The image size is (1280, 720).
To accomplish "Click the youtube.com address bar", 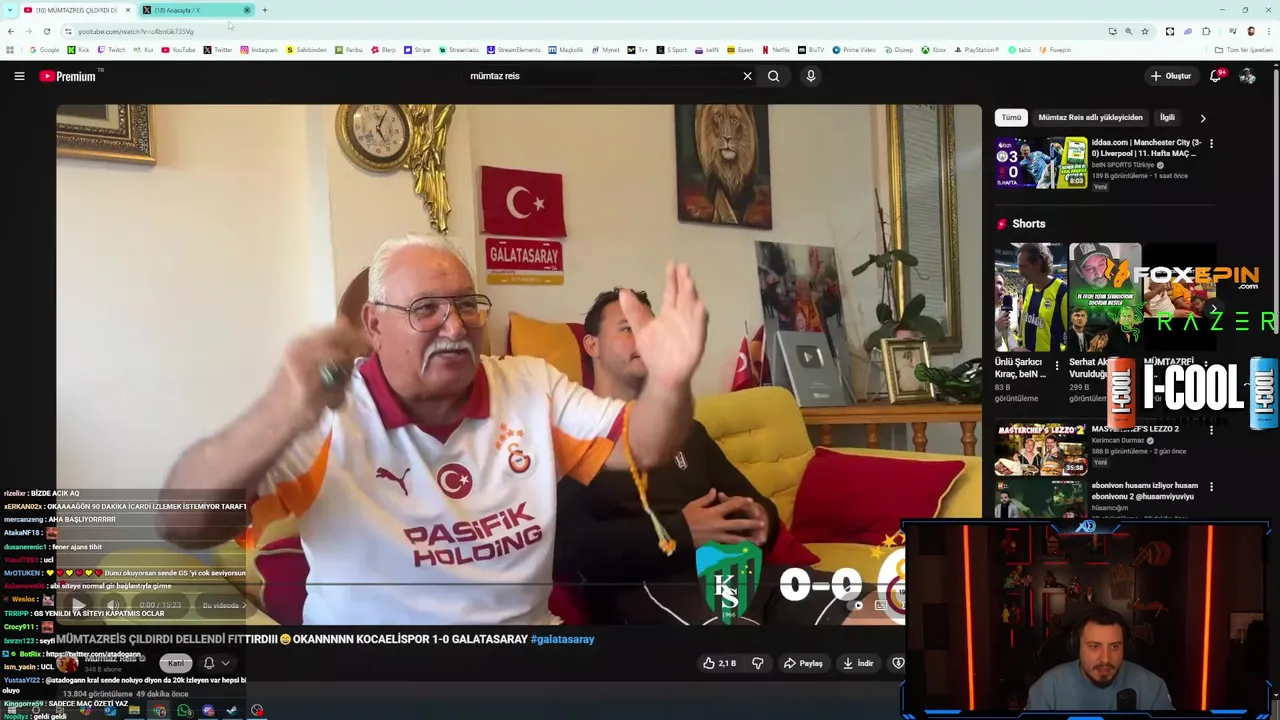I will [x=580, y=31].
